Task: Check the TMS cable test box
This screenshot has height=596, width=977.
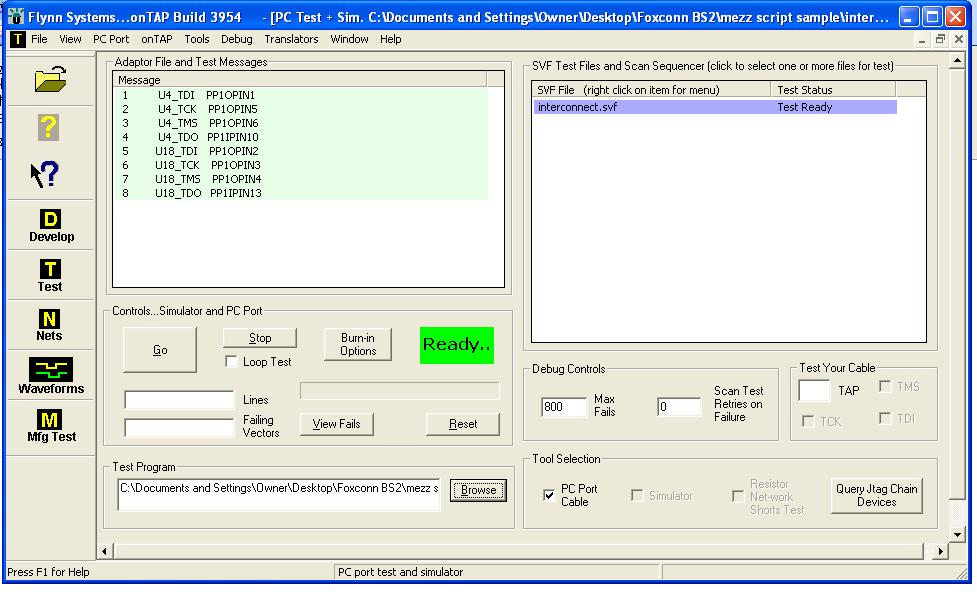Action: [x=885, y=386]
